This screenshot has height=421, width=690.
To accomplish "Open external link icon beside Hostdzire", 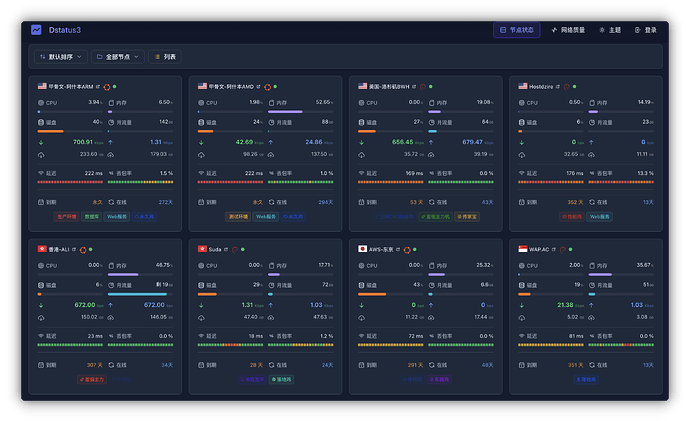I will pyautogui.click(x=558, y=87).
